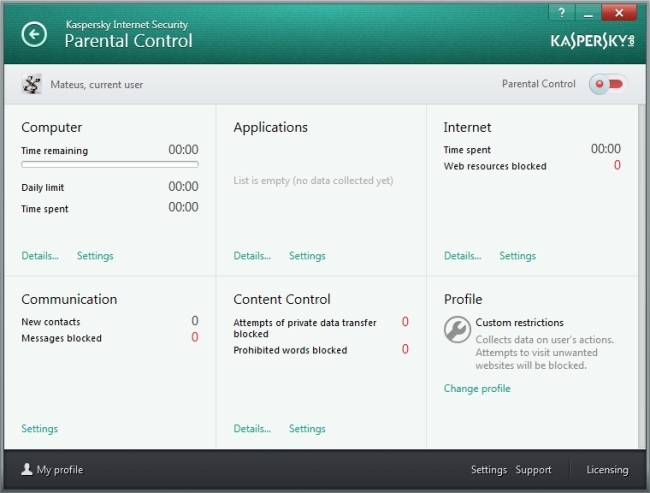Viewport: 650px width, 493px height.
Task: Open help with the question mark icon
Action: tap(562, 13)
